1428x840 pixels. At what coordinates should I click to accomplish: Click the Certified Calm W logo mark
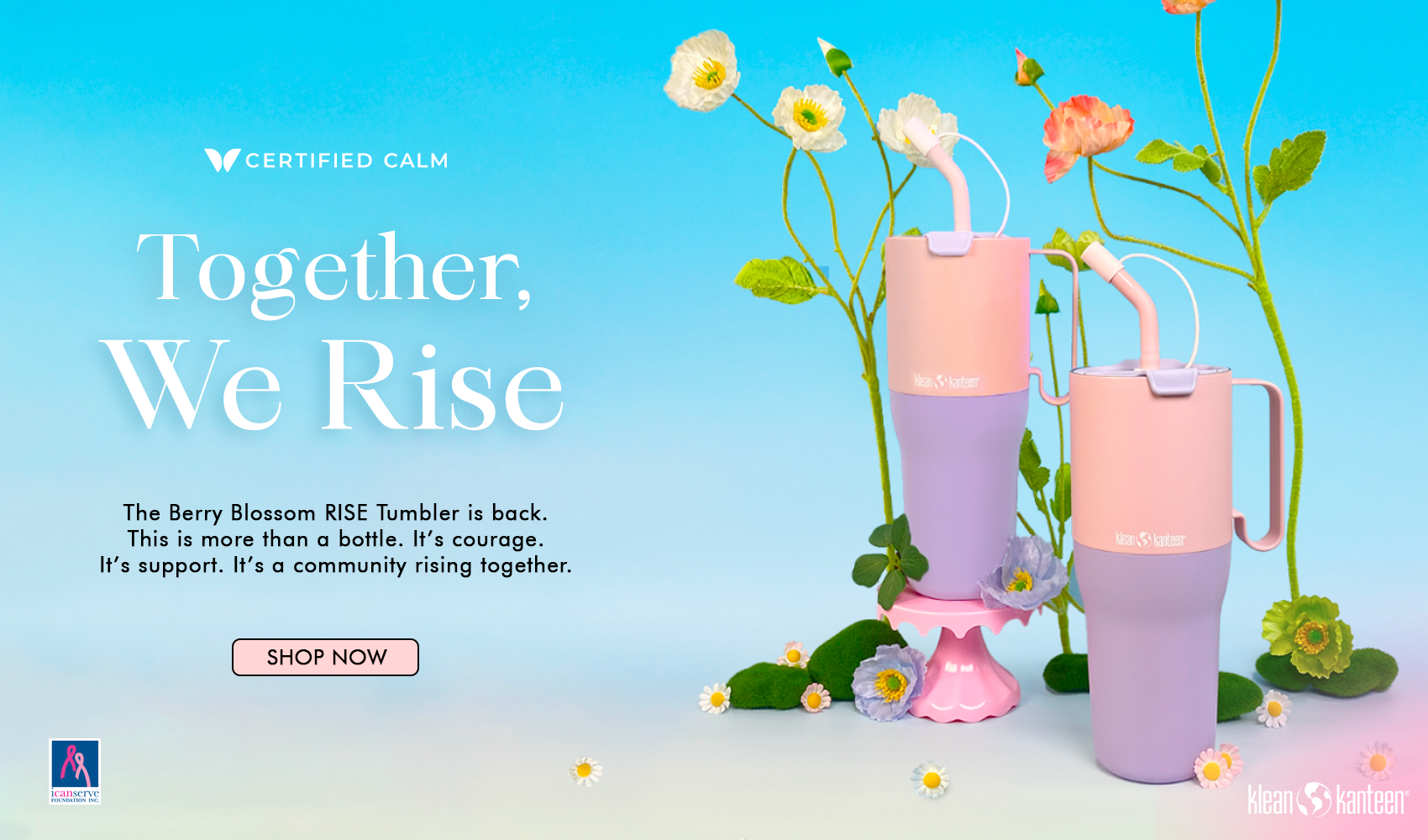pyautogui.click(x=222, y=160)
